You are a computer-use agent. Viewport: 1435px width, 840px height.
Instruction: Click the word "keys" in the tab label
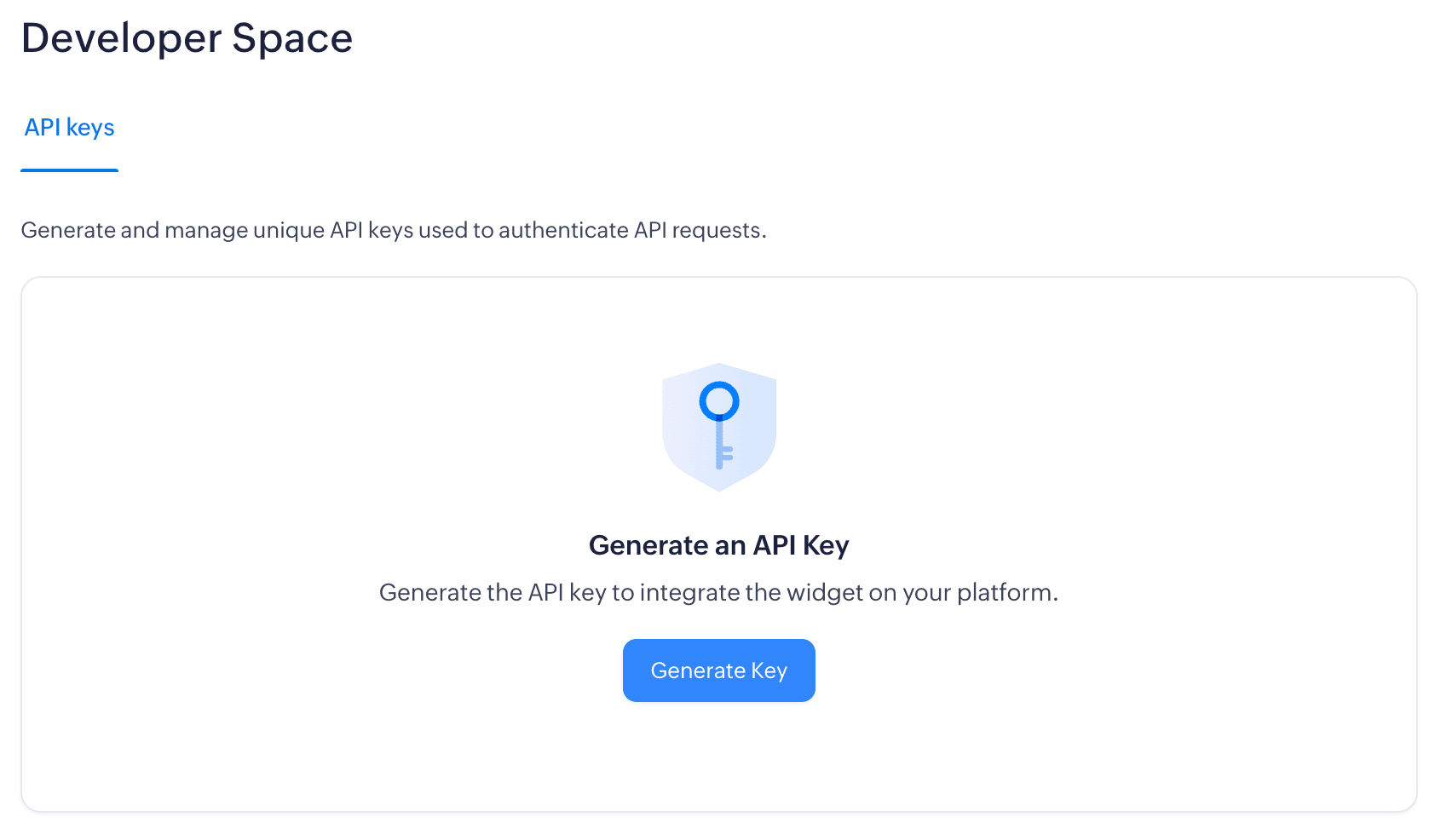(90, 128)
